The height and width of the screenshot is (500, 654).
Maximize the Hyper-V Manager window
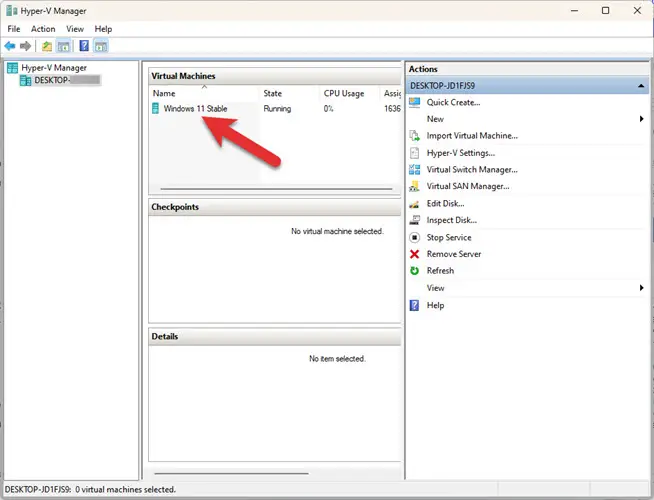click(606, 10)
